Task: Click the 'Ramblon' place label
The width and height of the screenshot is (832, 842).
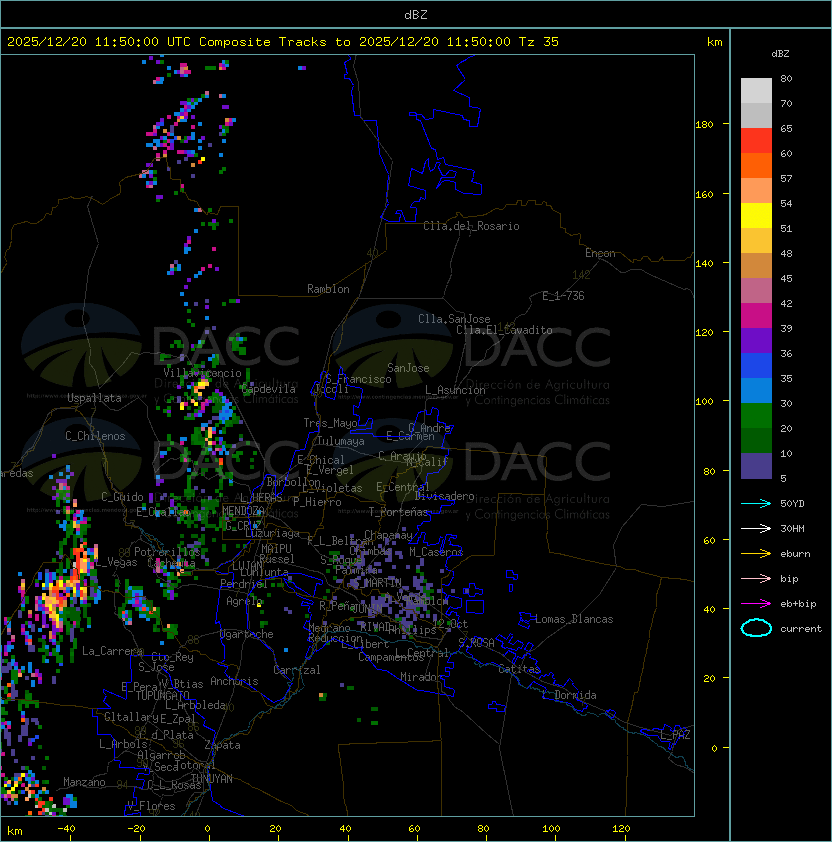Action: [x=328, y=289]
